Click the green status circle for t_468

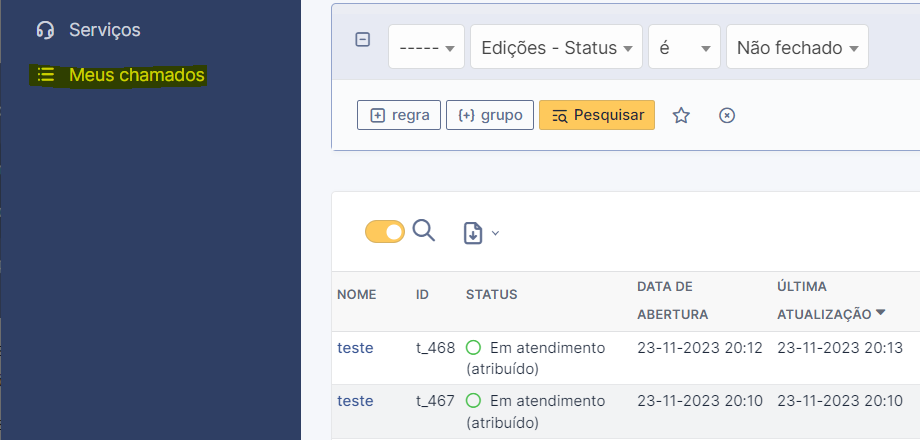473,347
